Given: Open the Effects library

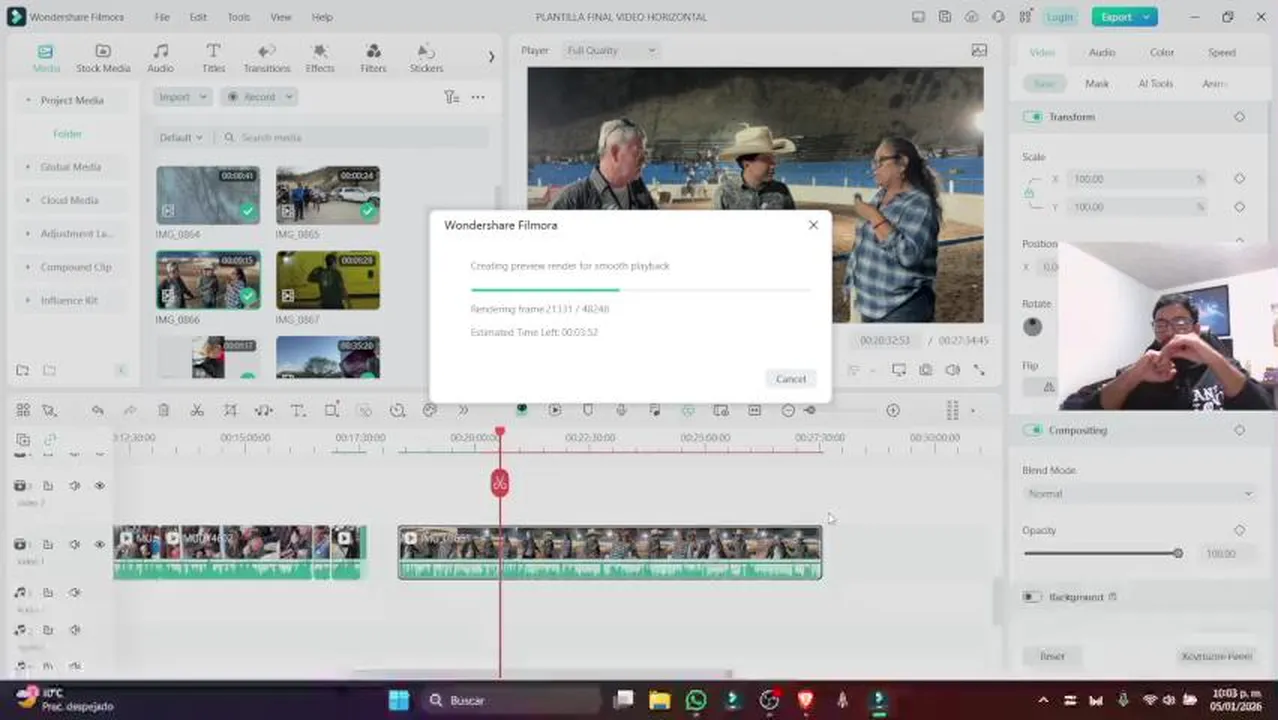Looking at the screenshot, I should (x=320, y=59).
